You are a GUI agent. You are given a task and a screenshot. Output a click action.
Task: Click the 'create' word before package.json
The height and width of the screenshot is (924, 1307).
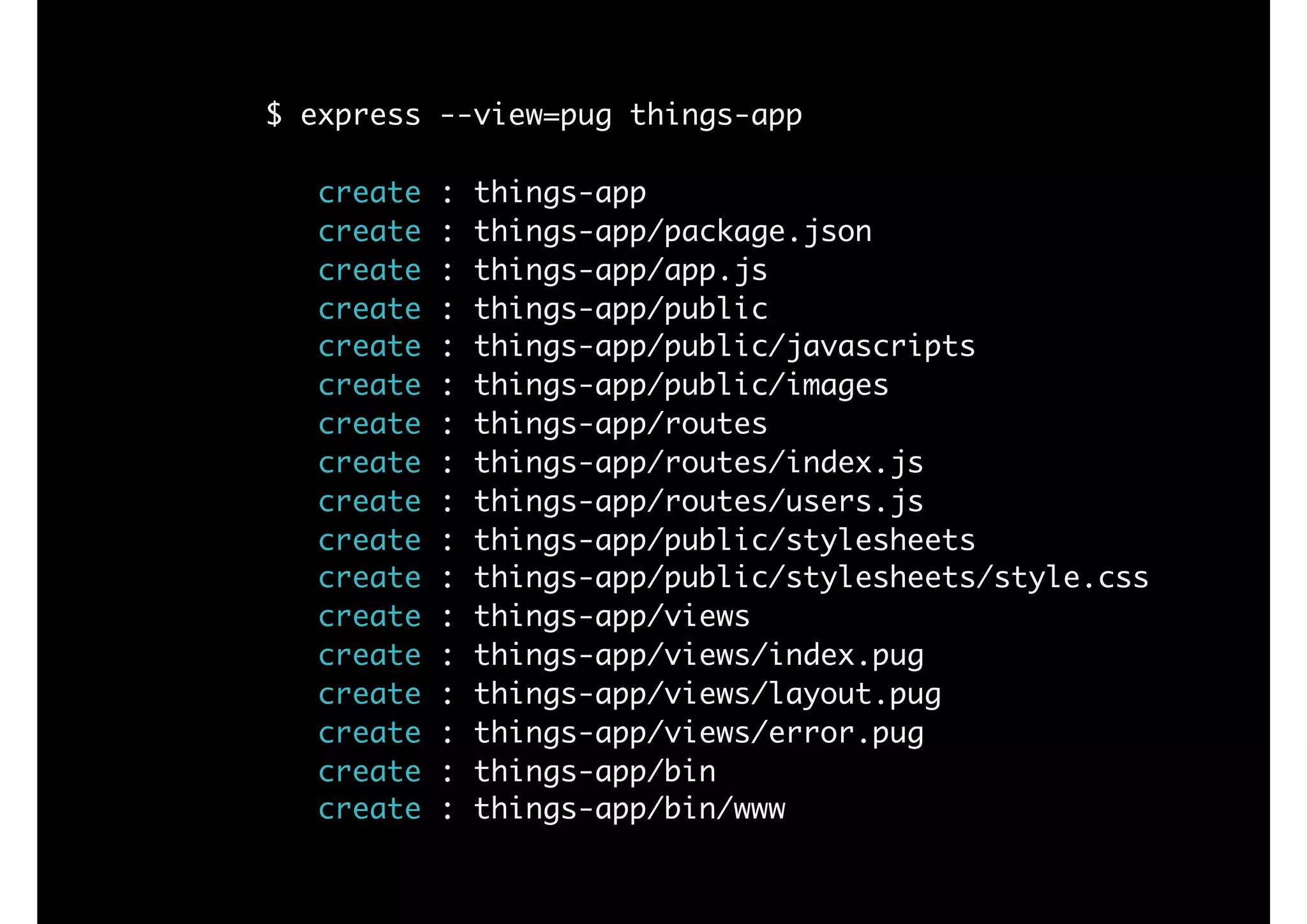tap(370, 232)
